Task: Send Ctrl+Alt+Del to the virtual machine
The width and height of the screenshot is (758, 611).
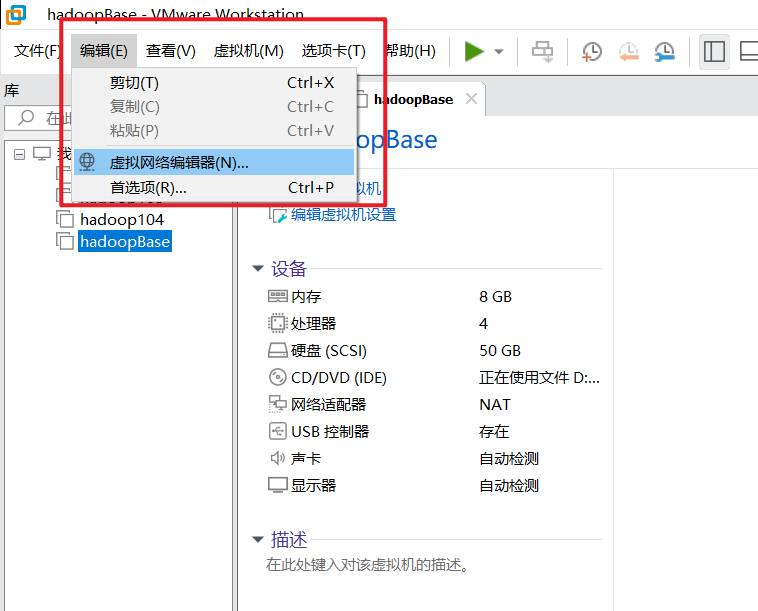Action: pyautogui.click(x=542, y=51)
